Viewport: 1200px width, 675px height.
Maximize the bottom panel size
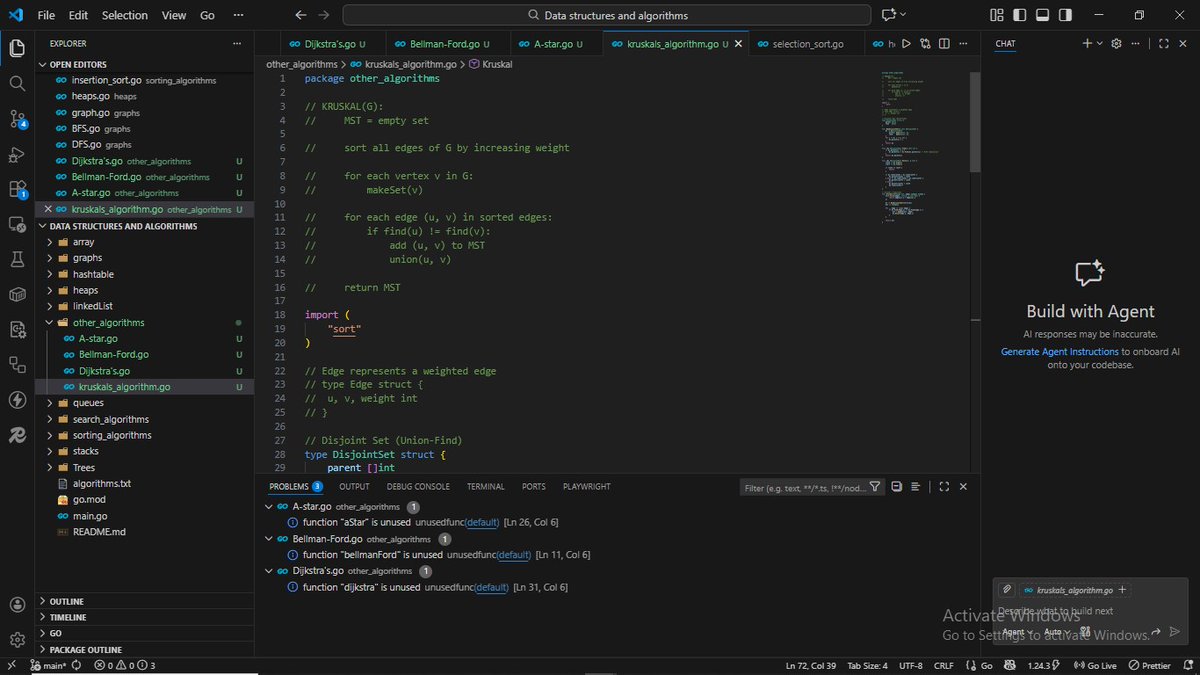tap(944, 487)
